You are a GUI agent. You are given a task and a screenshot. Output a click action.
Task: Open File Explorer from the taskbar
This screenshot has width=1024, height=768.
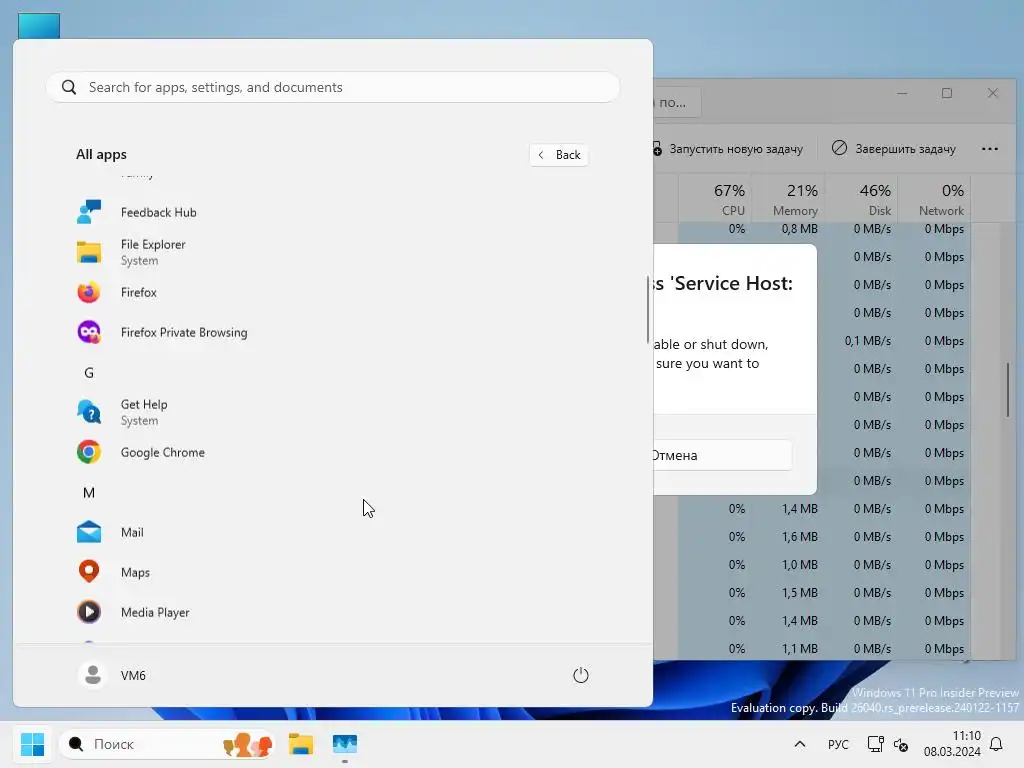(x=300, y=744)
